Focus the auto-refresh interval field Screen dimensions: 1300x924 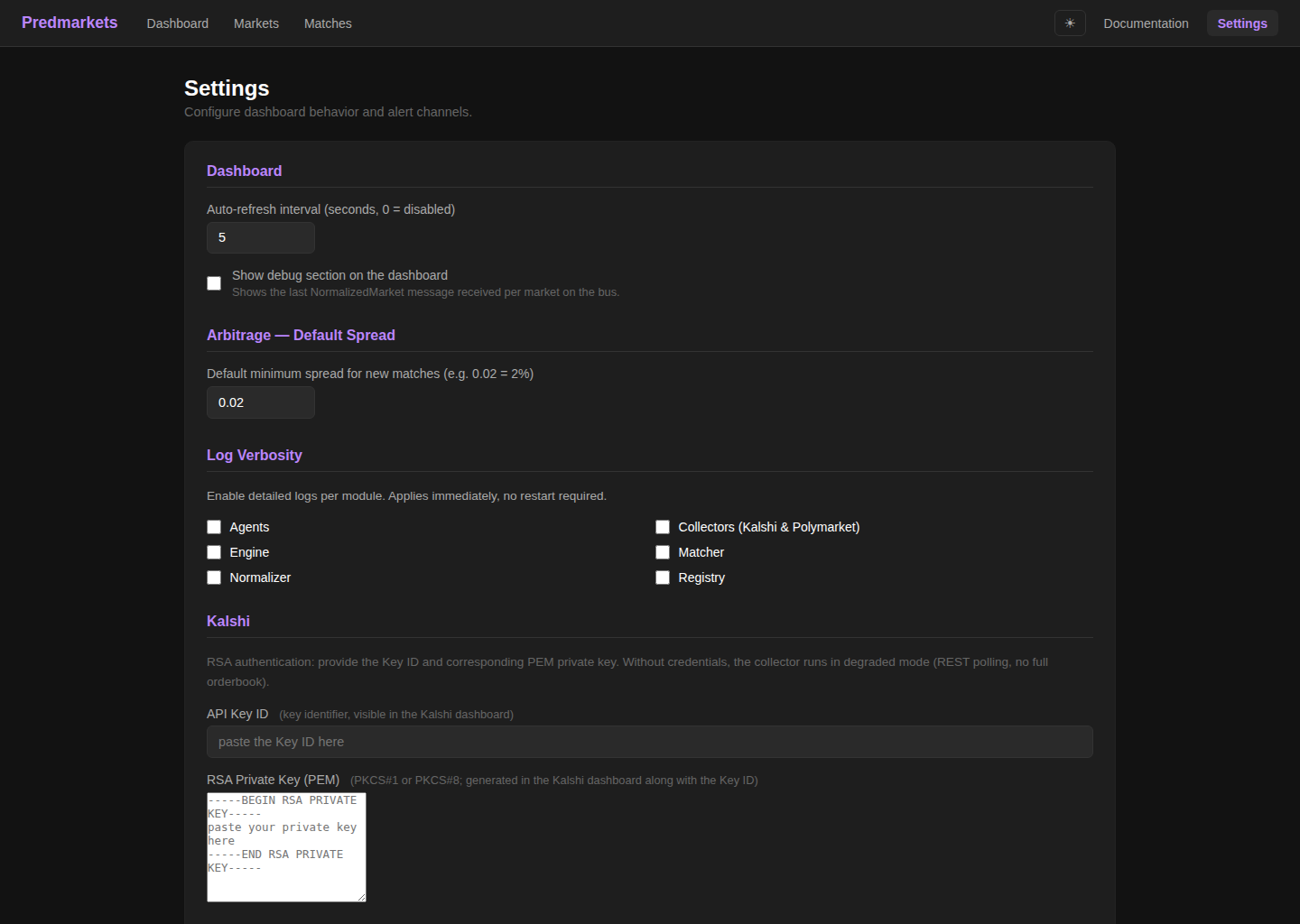click(x=260, y=237)
